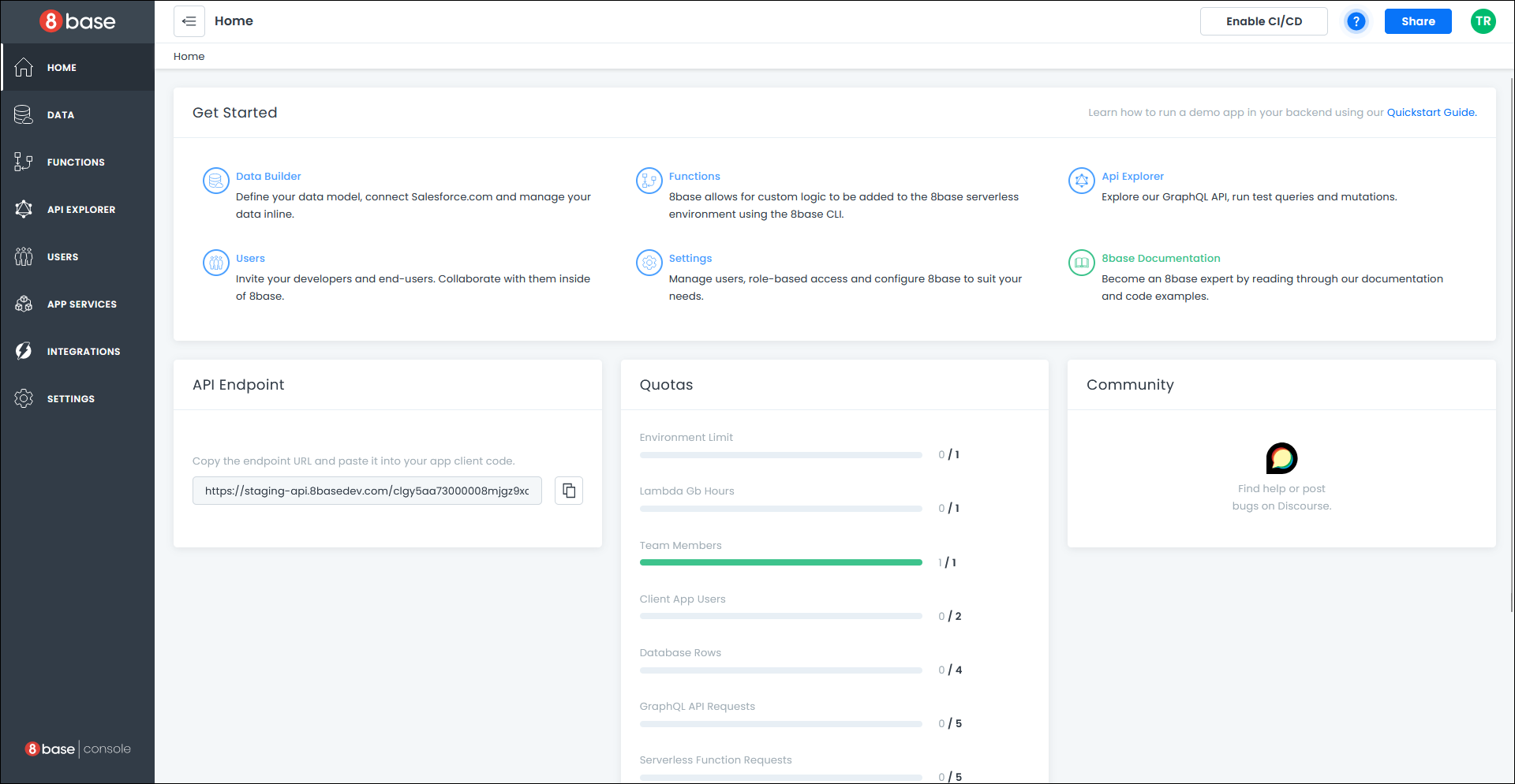Click the Data Builder circular icon

coord(215,181)
